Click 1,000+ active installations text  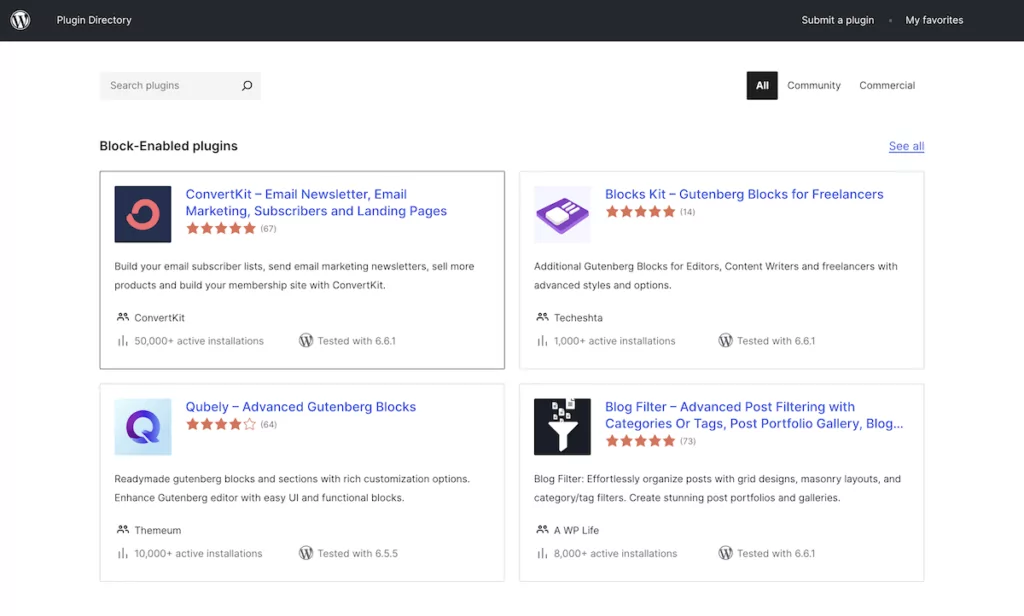(615, 341)
